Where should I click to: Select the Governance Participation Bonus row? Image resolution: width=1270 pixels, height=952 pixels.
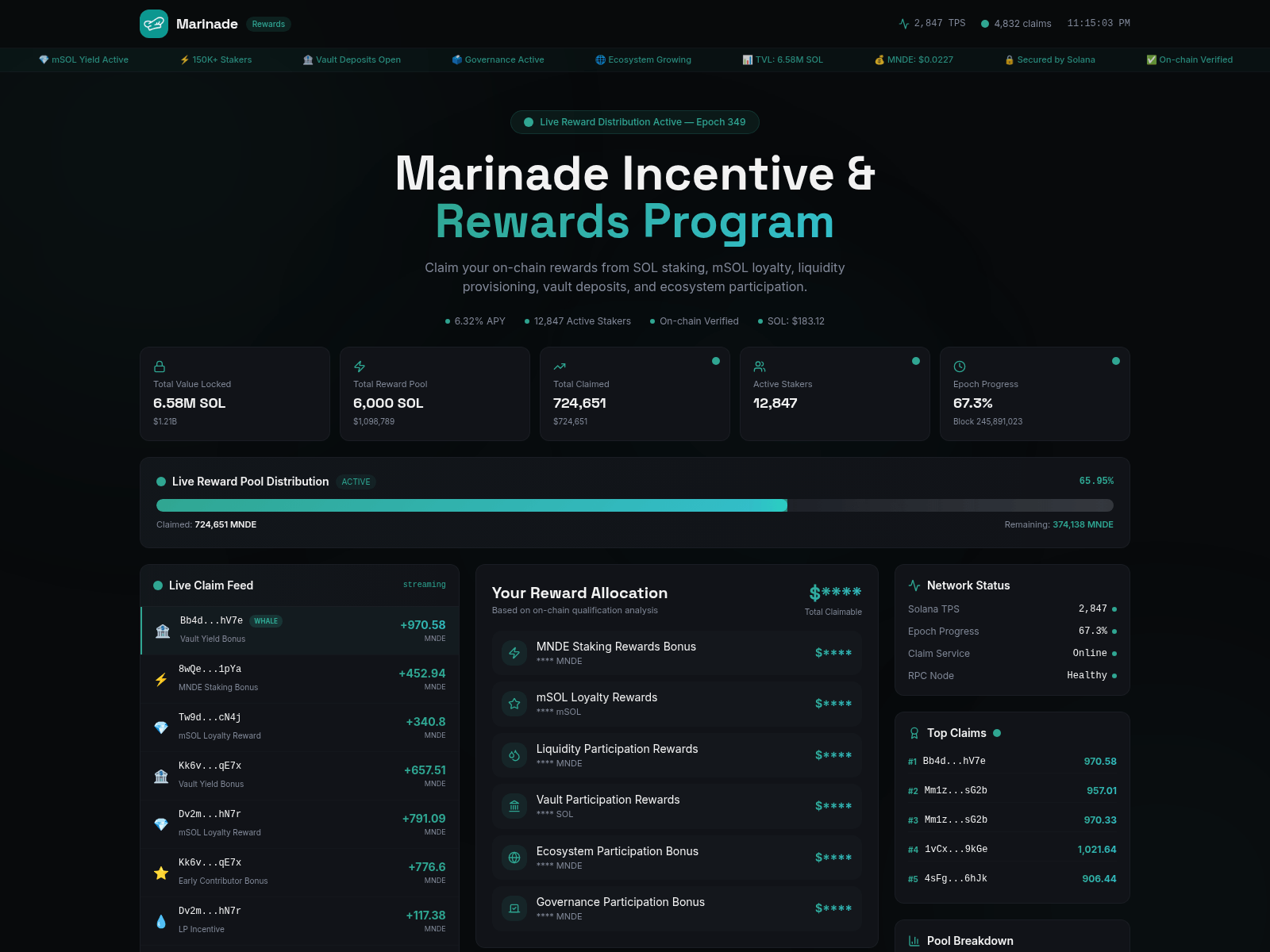(x=676, y=908)
